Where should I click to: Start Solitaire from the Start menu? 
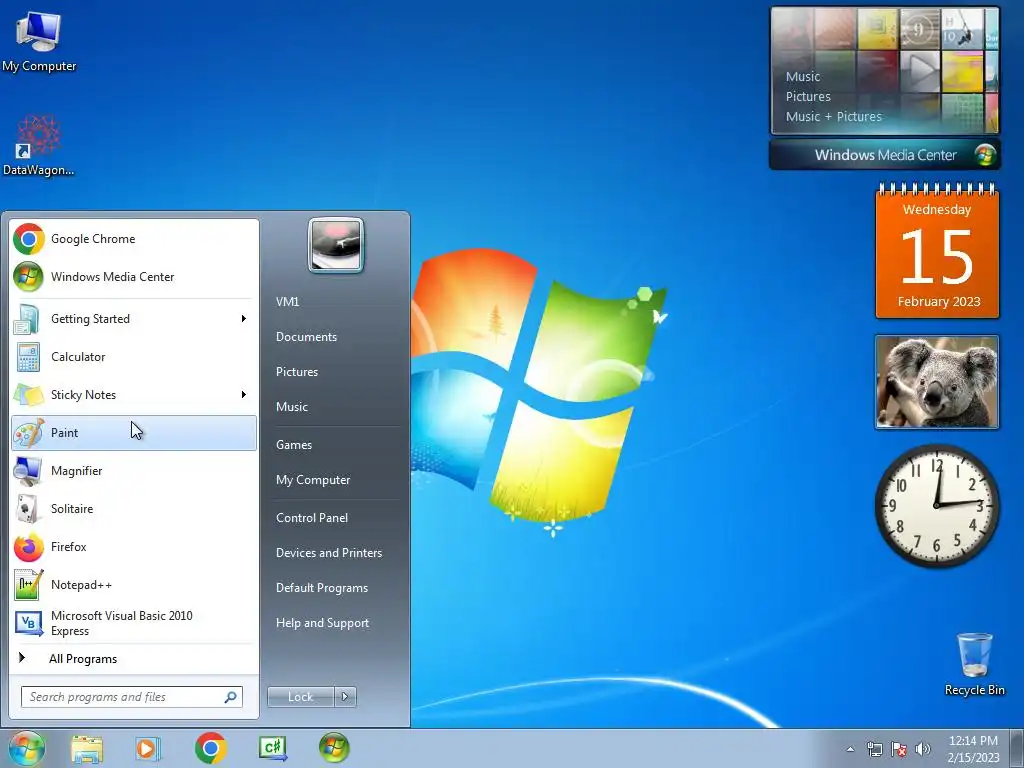[x=134, y=509]
